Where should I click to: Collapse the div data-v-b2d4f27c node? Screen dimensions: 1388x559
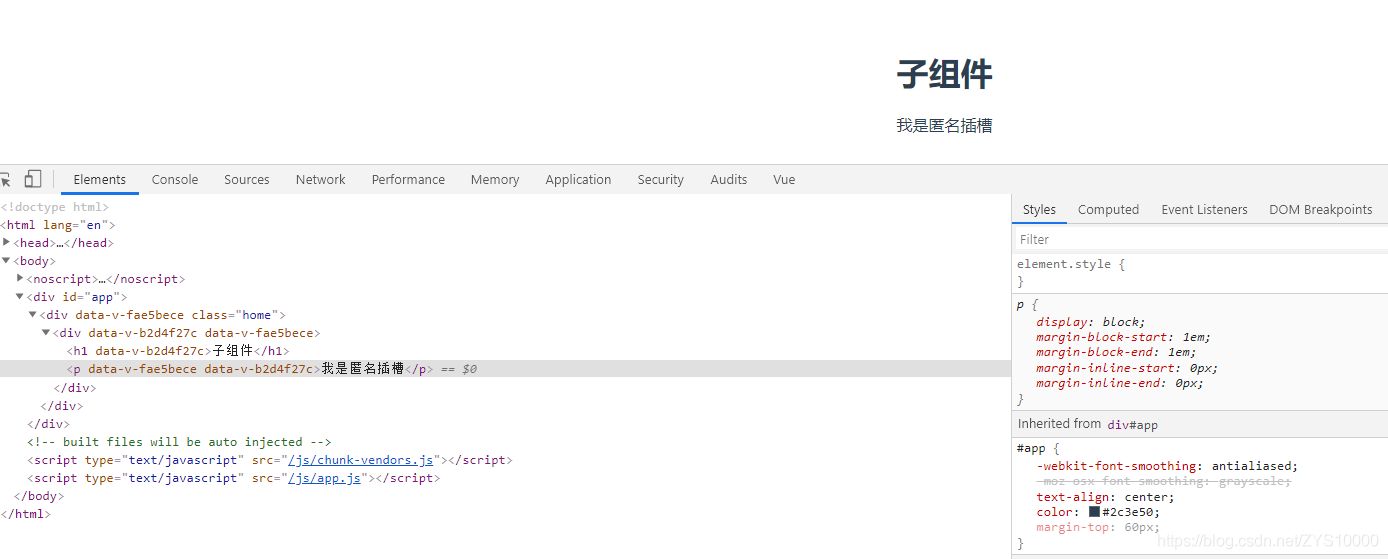click(x=46, y=332)
